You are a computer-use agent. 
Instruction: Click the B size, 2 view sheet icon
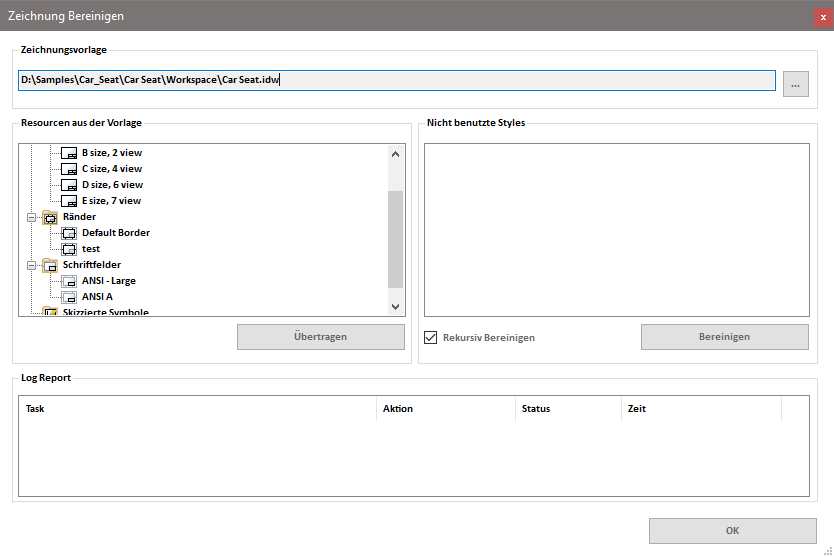point(69,153)
